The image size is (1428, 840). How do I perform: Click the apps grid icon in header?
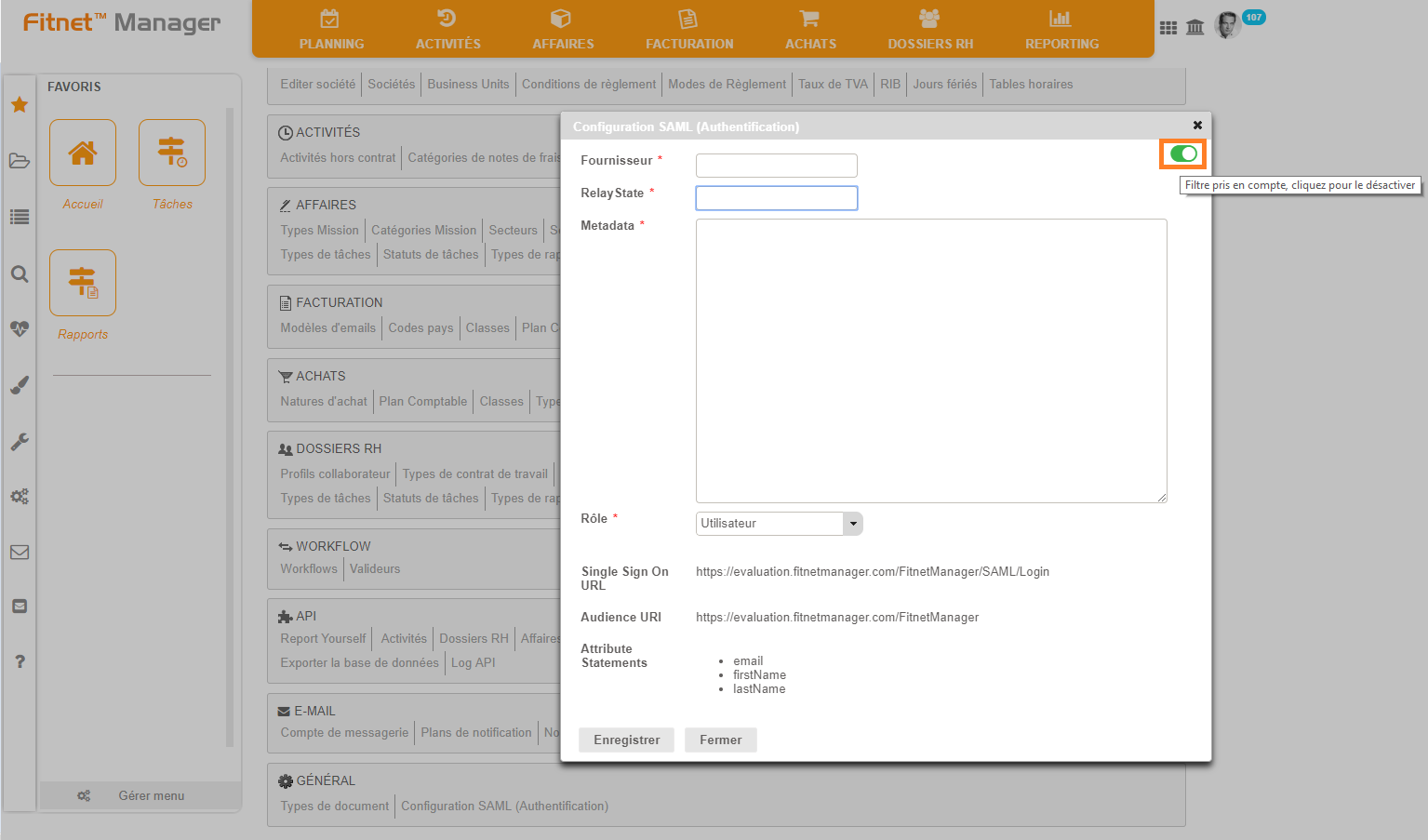coord(1168,28)
